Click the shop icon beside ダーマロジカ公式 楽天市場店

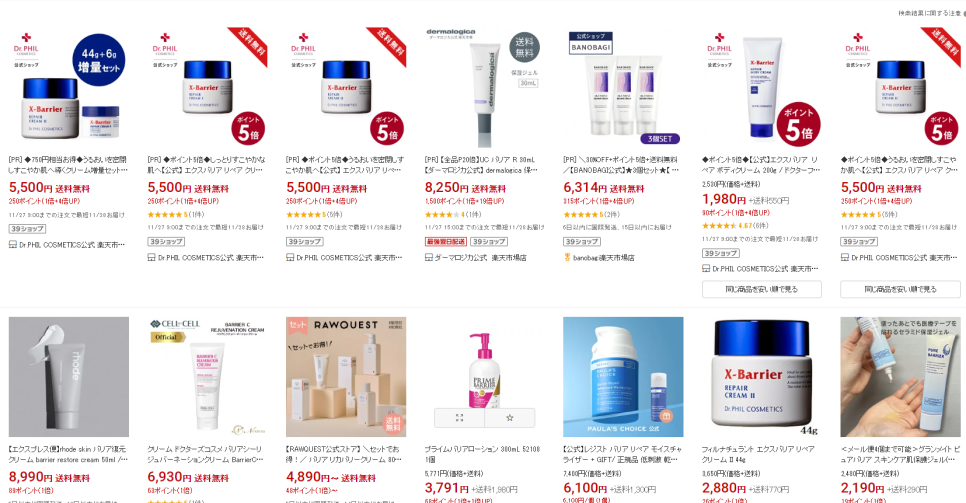click(x=429, y=258)
